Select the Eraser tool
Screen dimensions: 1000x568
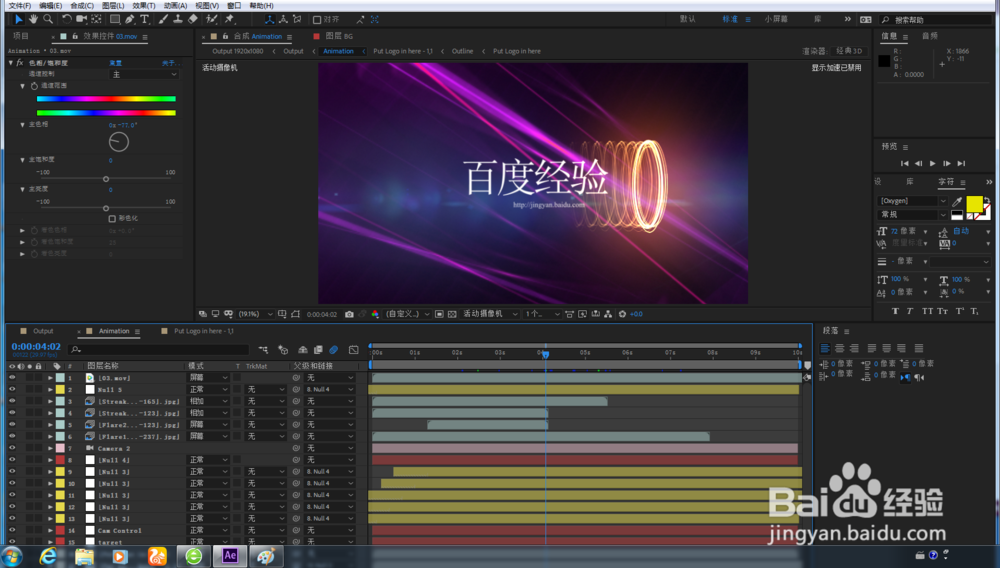(193, 19)
